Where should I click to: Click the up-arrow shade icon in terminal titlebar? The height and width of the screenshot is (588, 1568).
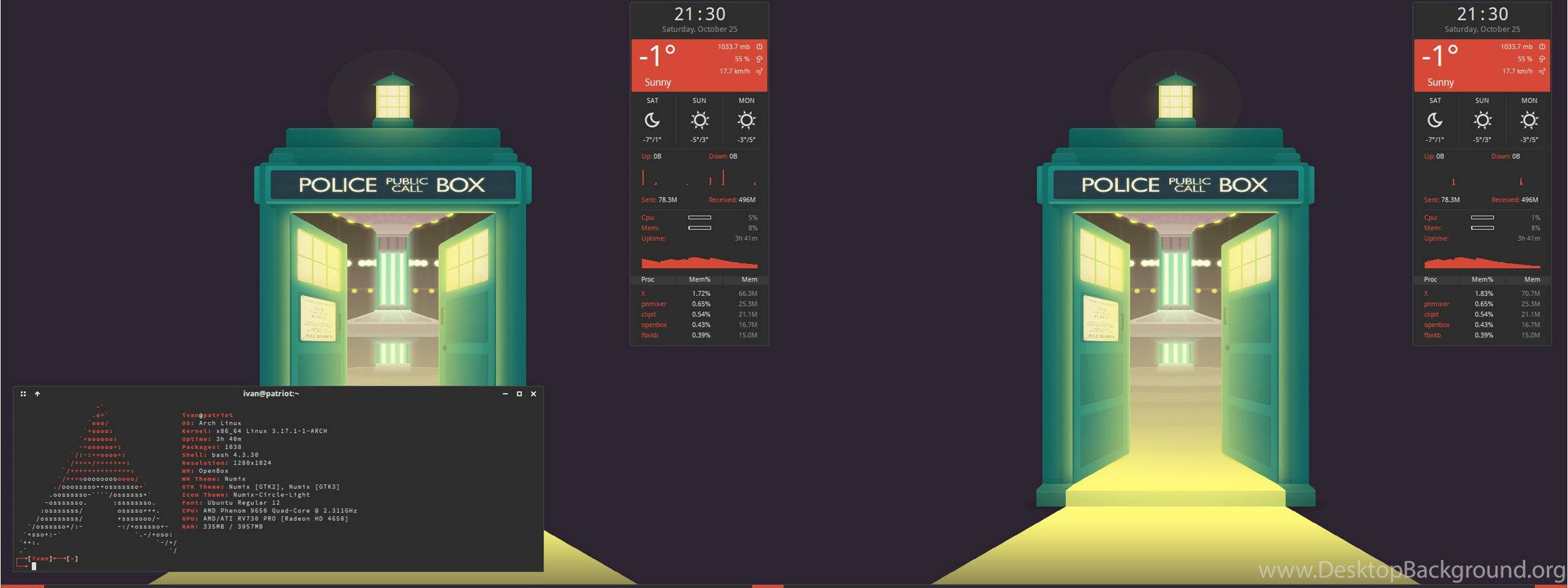pyautogui.click(x=37, y=393)
